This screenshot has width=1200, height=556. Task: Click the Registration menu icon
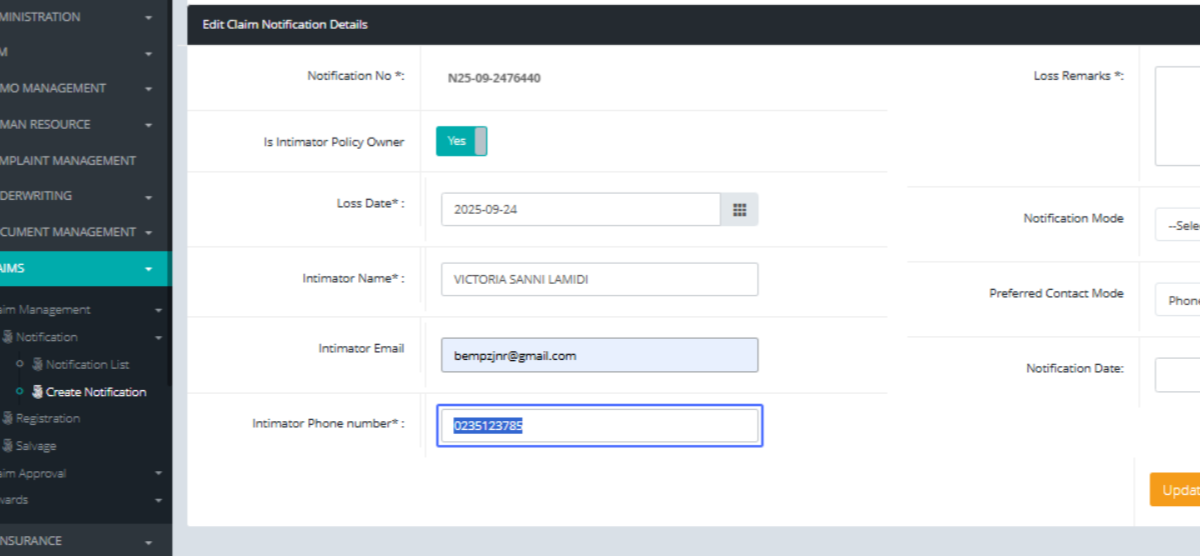8,419
